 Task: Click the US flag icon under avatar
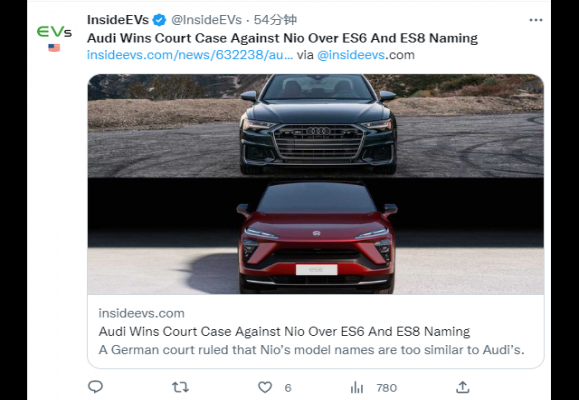tap(54, 48)
